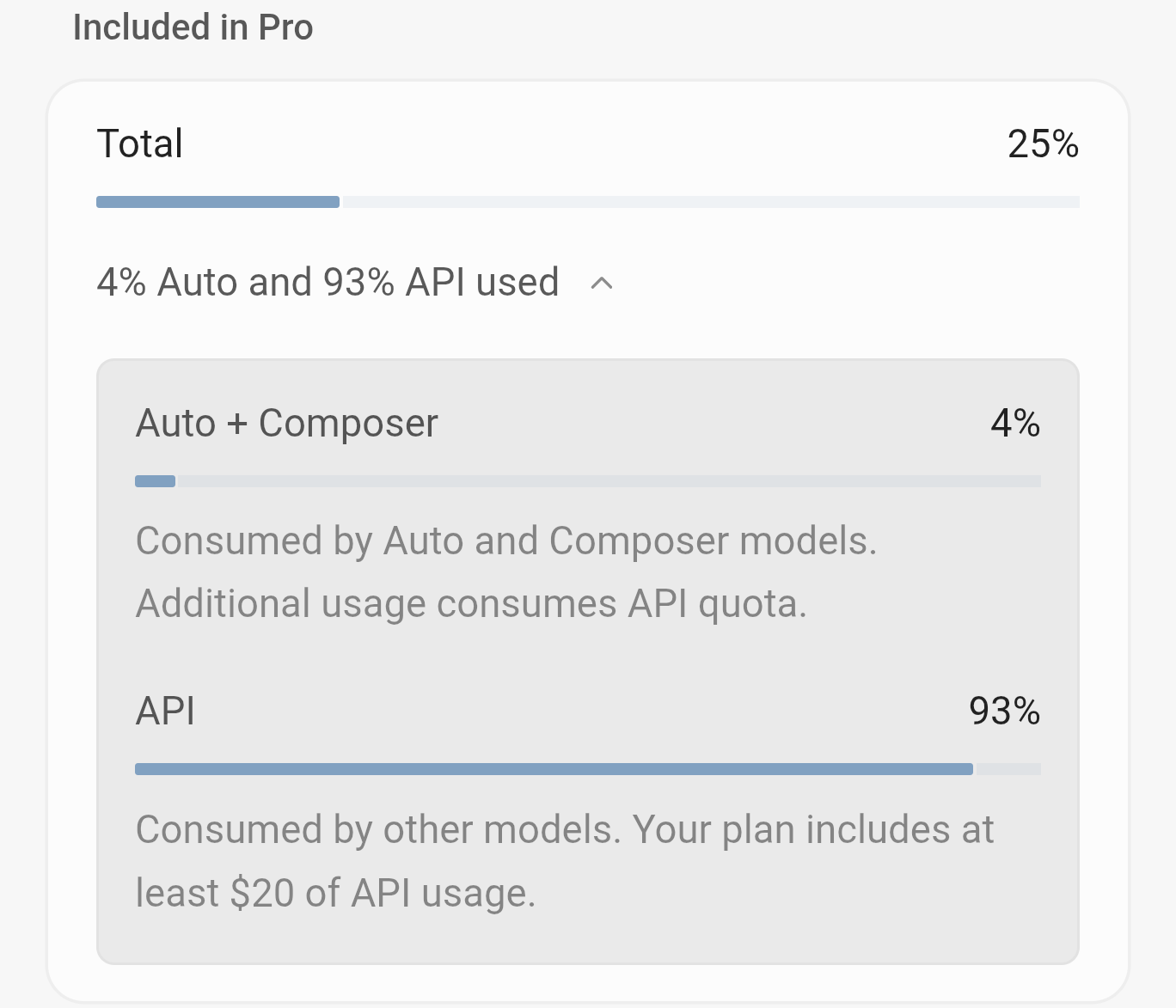
Task: Click 'Additional usage consumes API quota' text
Action: click(471, 604)
